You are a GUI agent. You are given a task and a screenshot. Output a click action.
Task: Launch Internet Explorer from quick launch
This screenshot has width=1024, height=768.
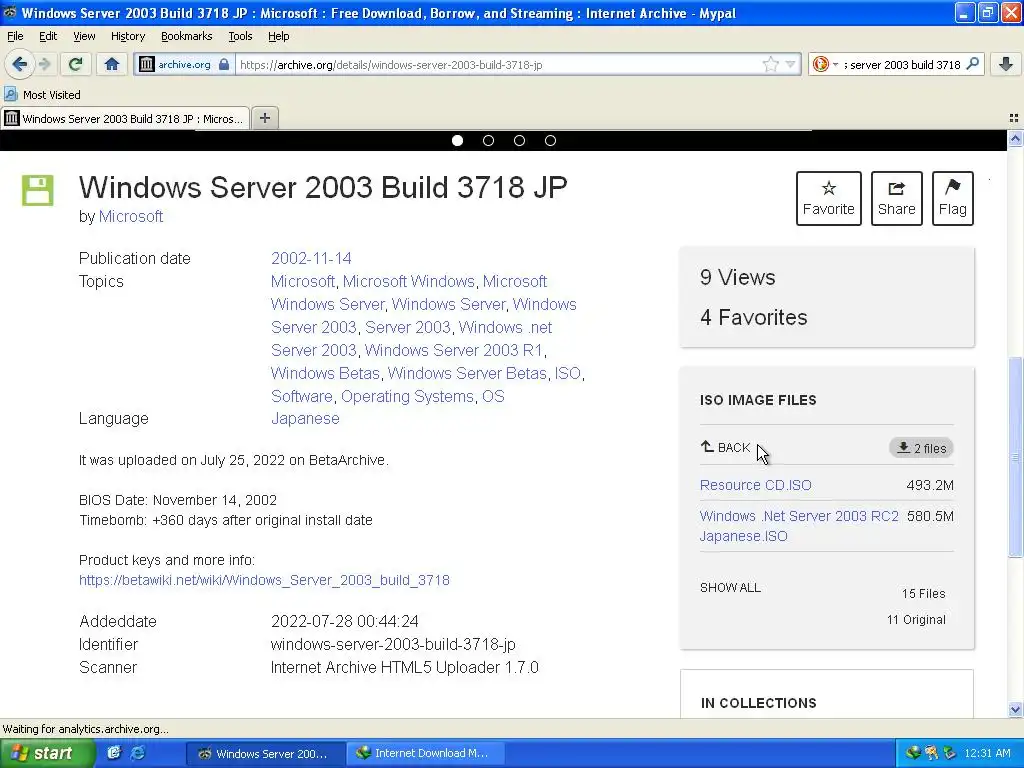point(138,753)
